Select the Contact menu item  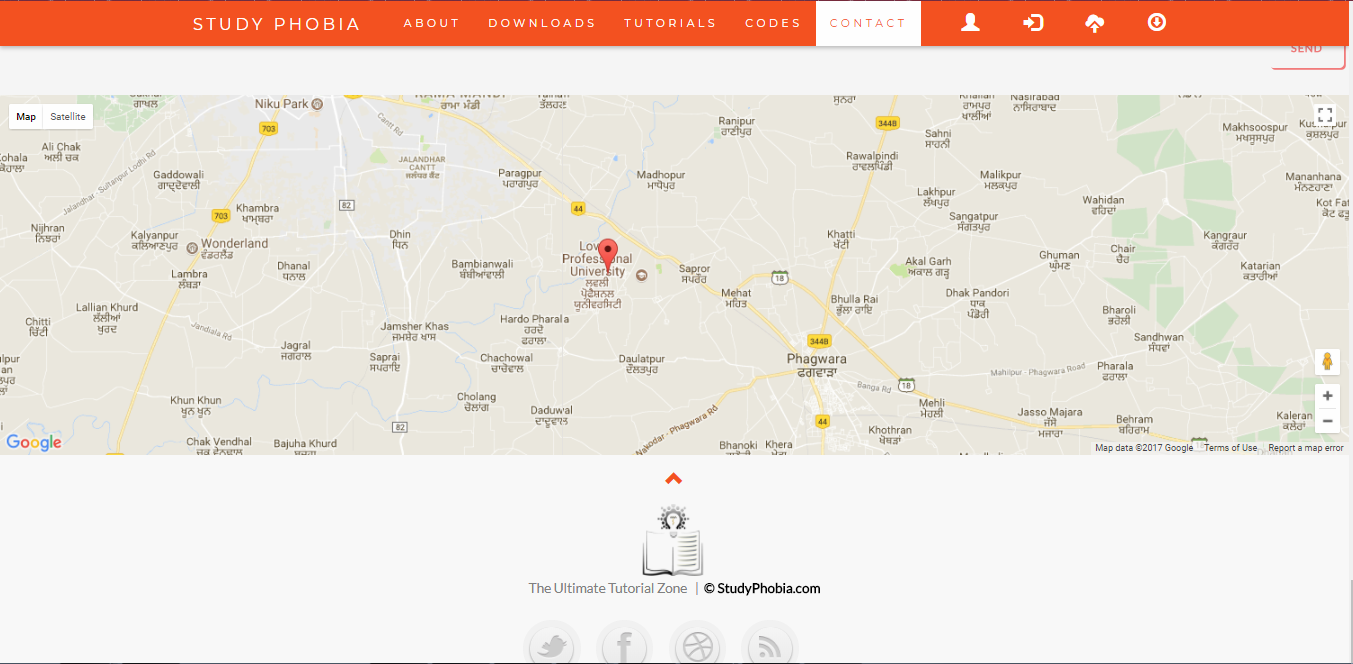pyautogui.click(x=868, y=23)
